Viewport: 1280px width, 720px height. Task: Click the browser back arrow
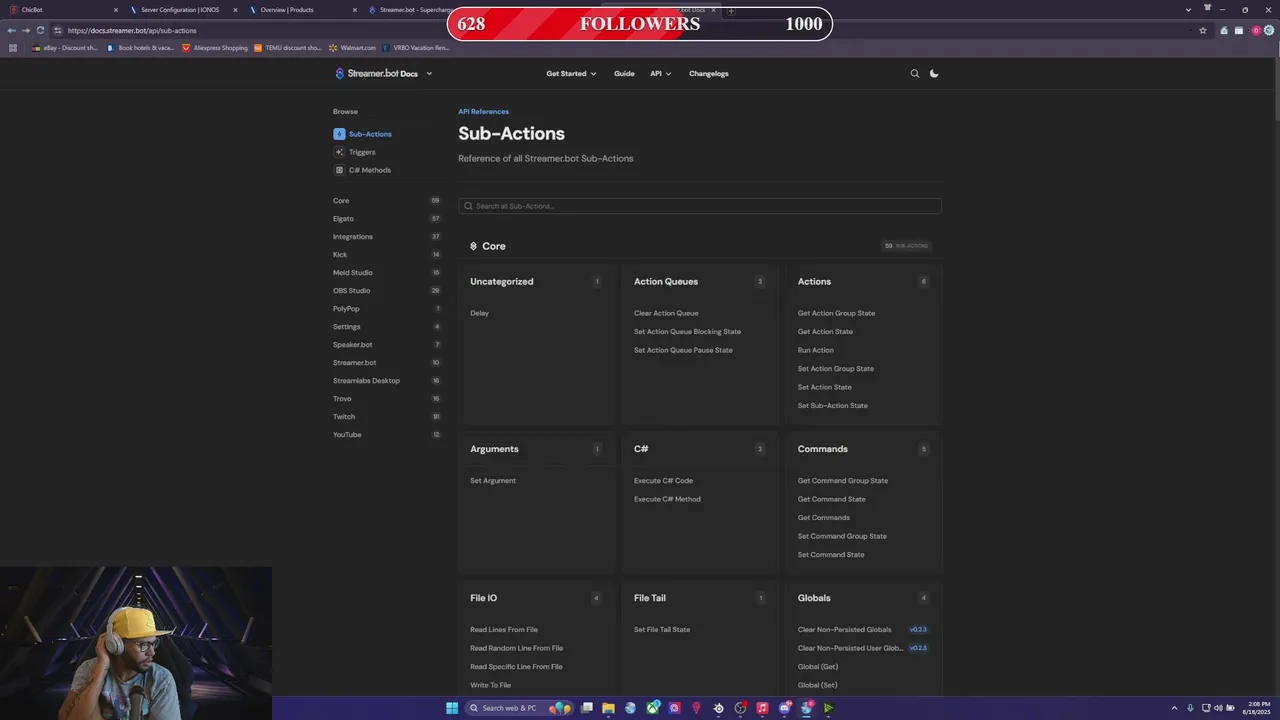pos(11,30)
